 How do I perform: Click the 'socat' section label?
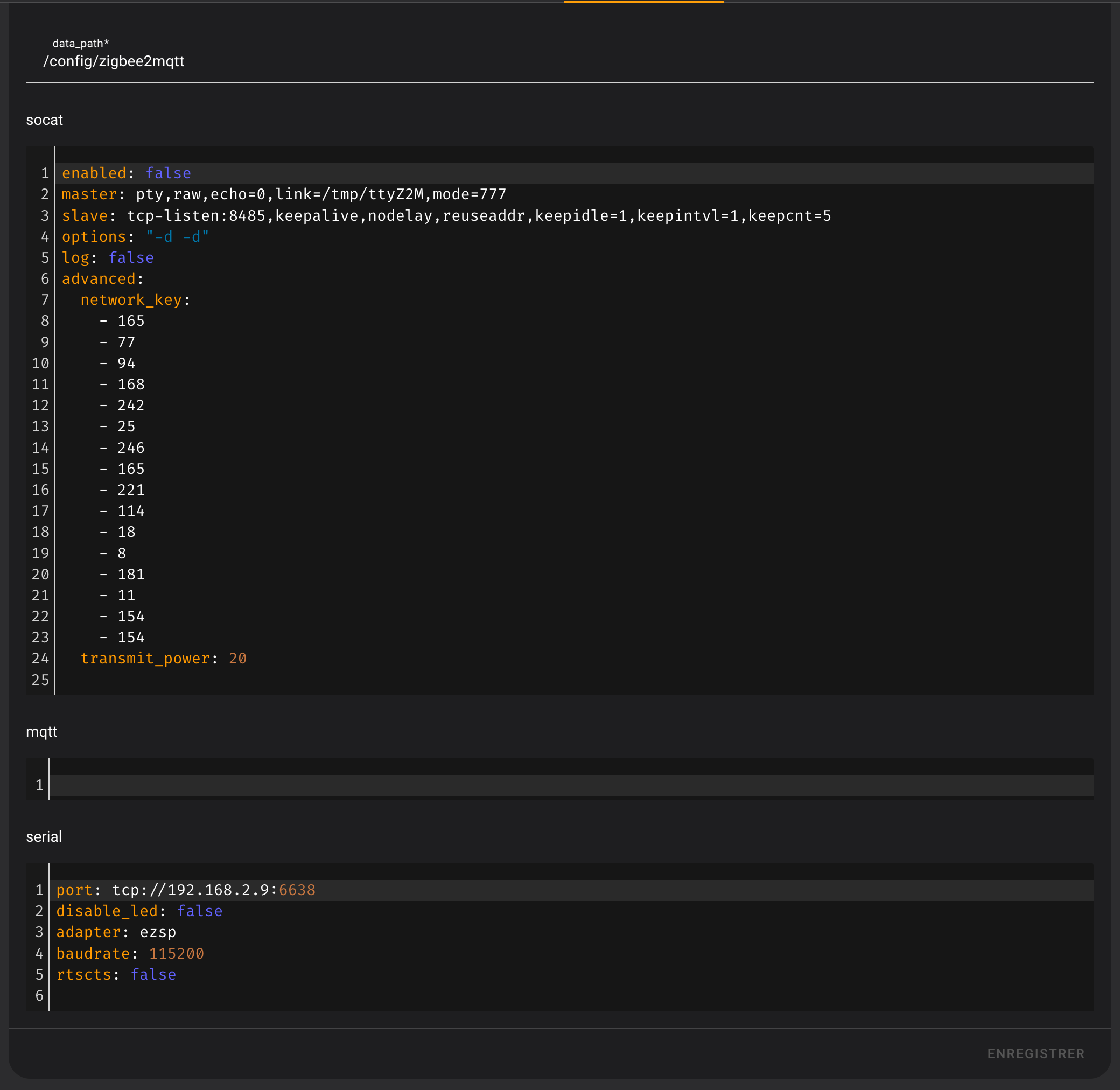click(x=45, y=120)
